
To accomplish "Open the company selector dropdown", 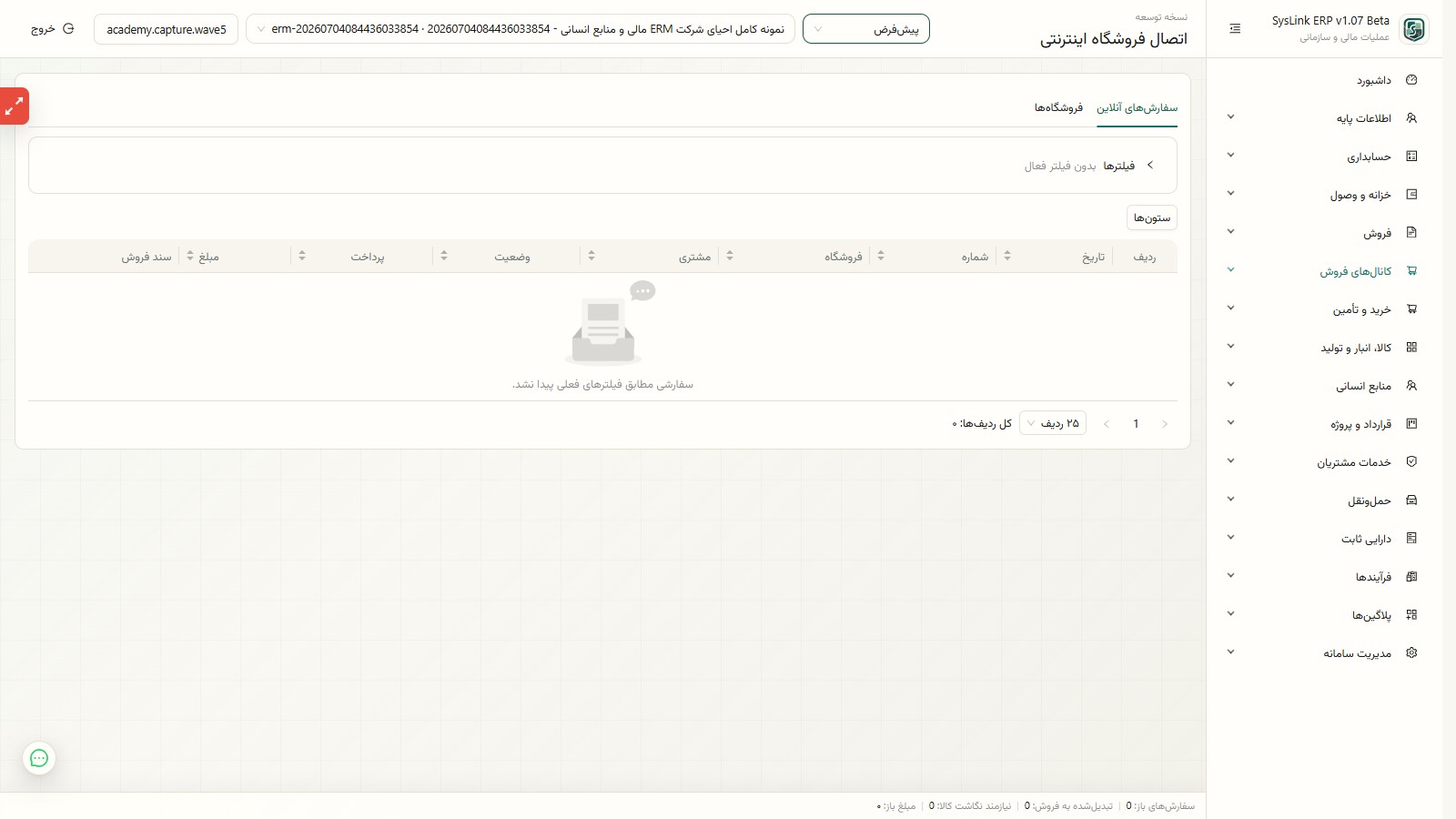I will tap(521, 29).
